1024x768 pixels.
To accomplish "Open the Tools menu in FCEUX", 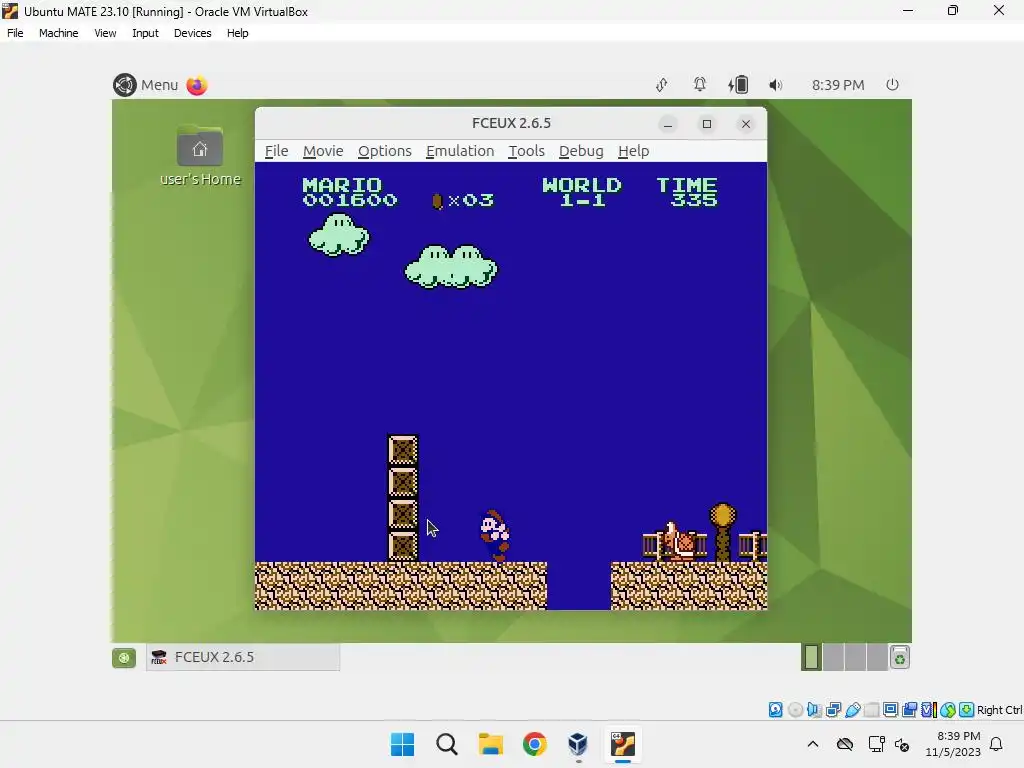I will pos(526,151).
